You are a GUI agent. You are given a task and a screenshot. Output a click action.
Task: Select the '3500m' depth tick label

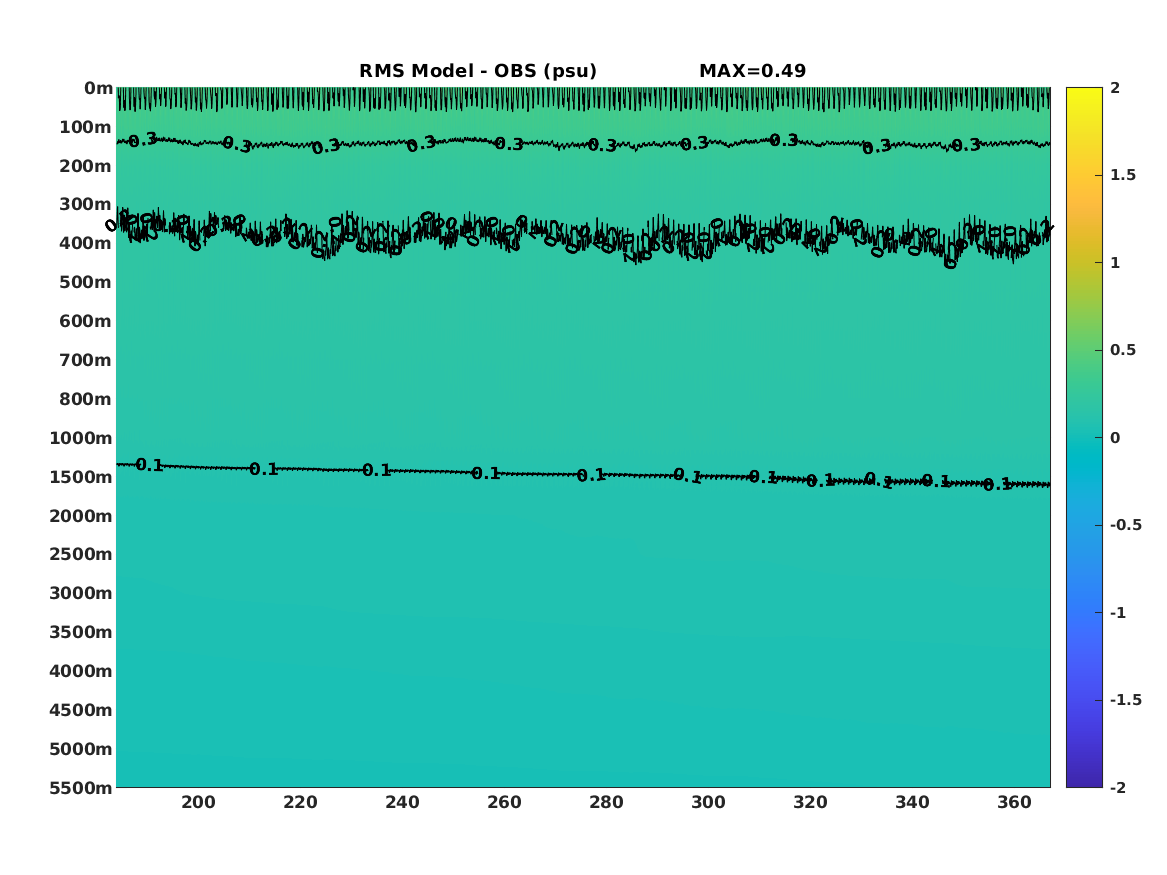pyautogui.click(x=81, y=632)
